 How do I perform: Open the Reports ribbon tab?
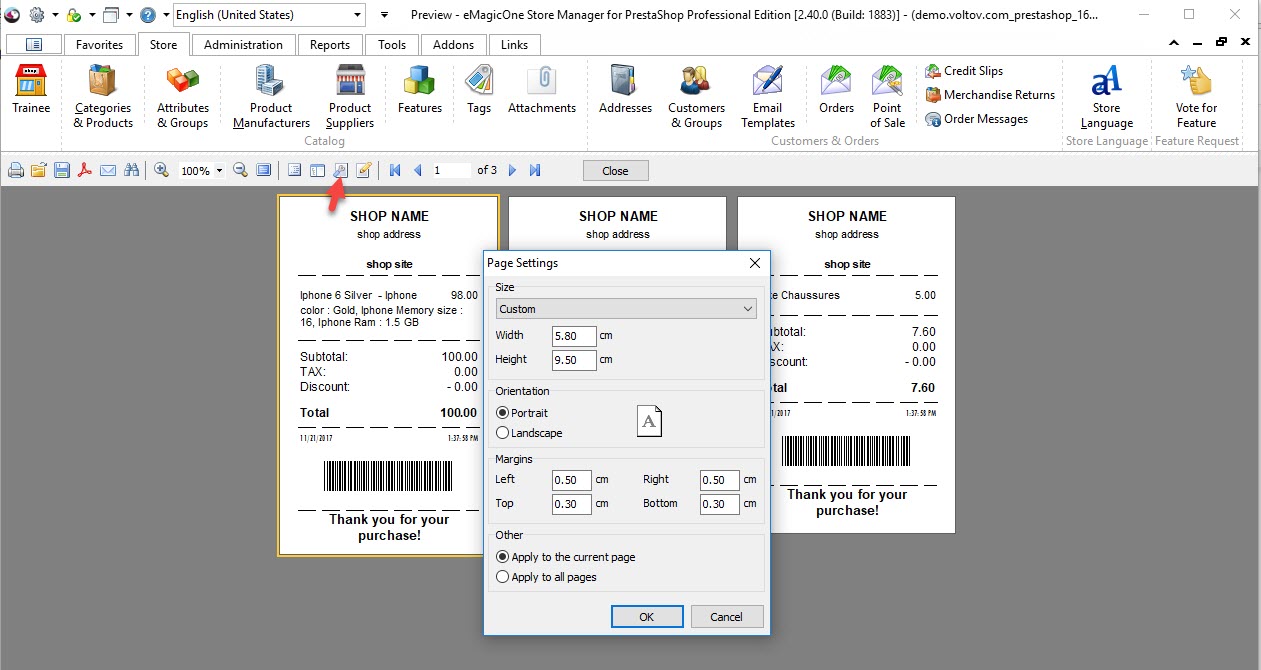(329, 45)
